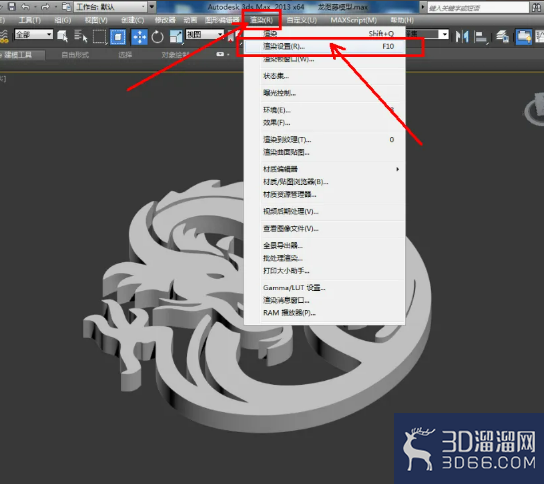
Task: Open the 全部 selection filter dropdown
Action: pyautogui.click(x=34, y=34)
